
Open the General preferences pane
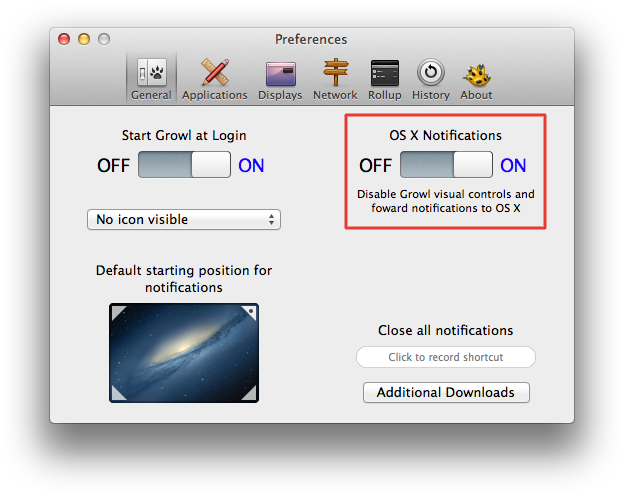point(151,79)
